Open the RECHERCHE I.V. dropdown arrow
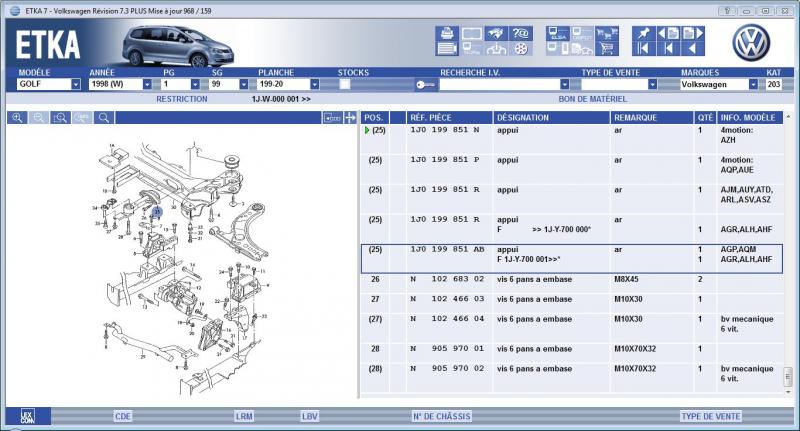 pyautogui.click(x=564, y=85)
